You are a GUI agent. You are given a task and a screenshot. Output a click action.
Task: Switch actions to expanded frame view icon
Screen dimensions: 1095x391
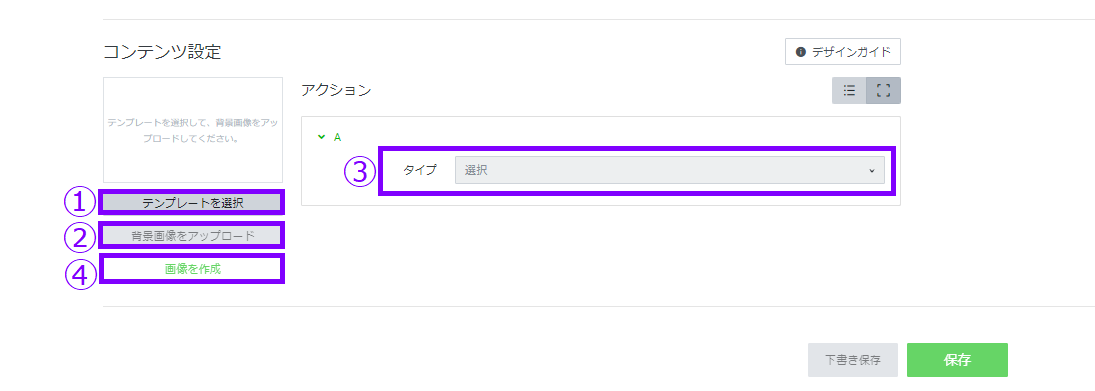click(883, 91)
